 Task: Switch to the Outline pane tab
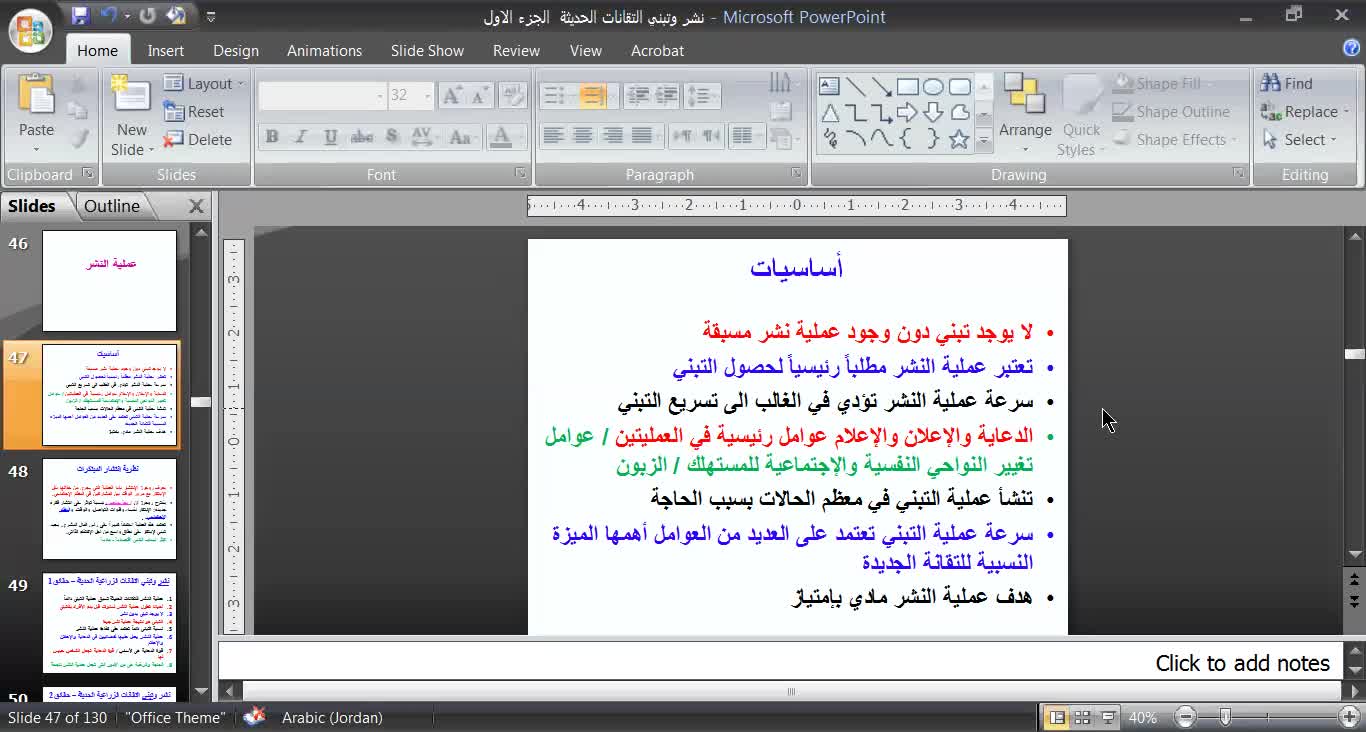tap(112, 206)
